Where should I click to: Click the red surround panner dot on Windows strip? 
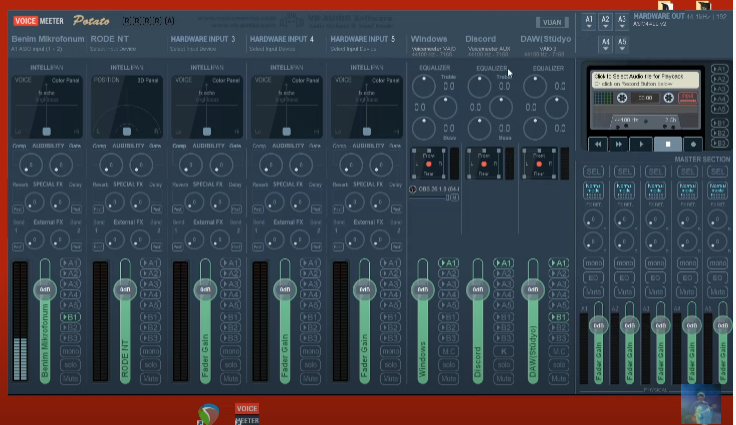[429, 164]
